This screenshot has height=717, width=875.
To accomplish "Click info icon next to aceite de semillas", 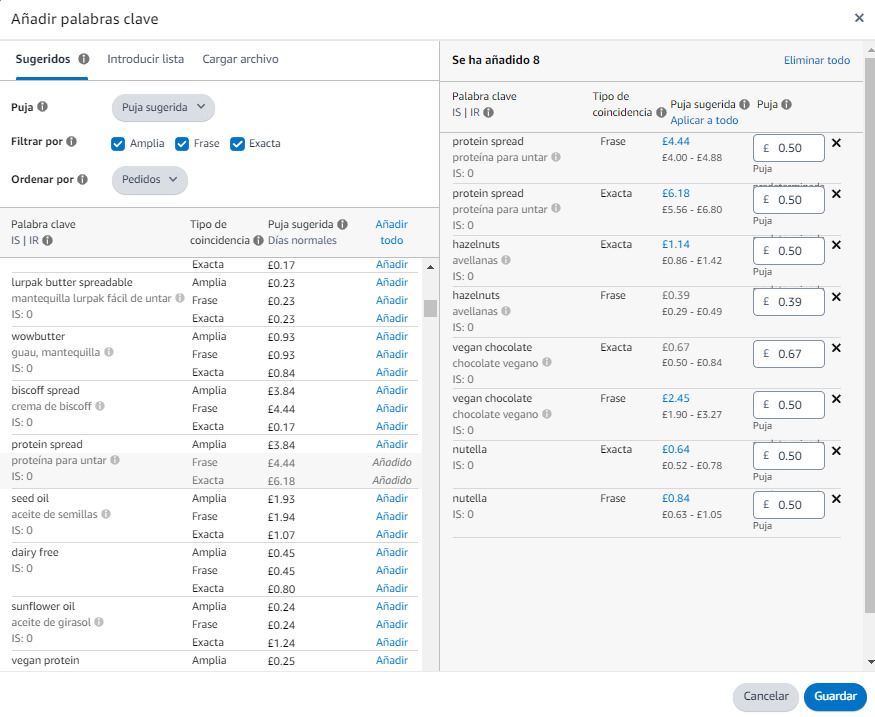I will click(106, 514).
